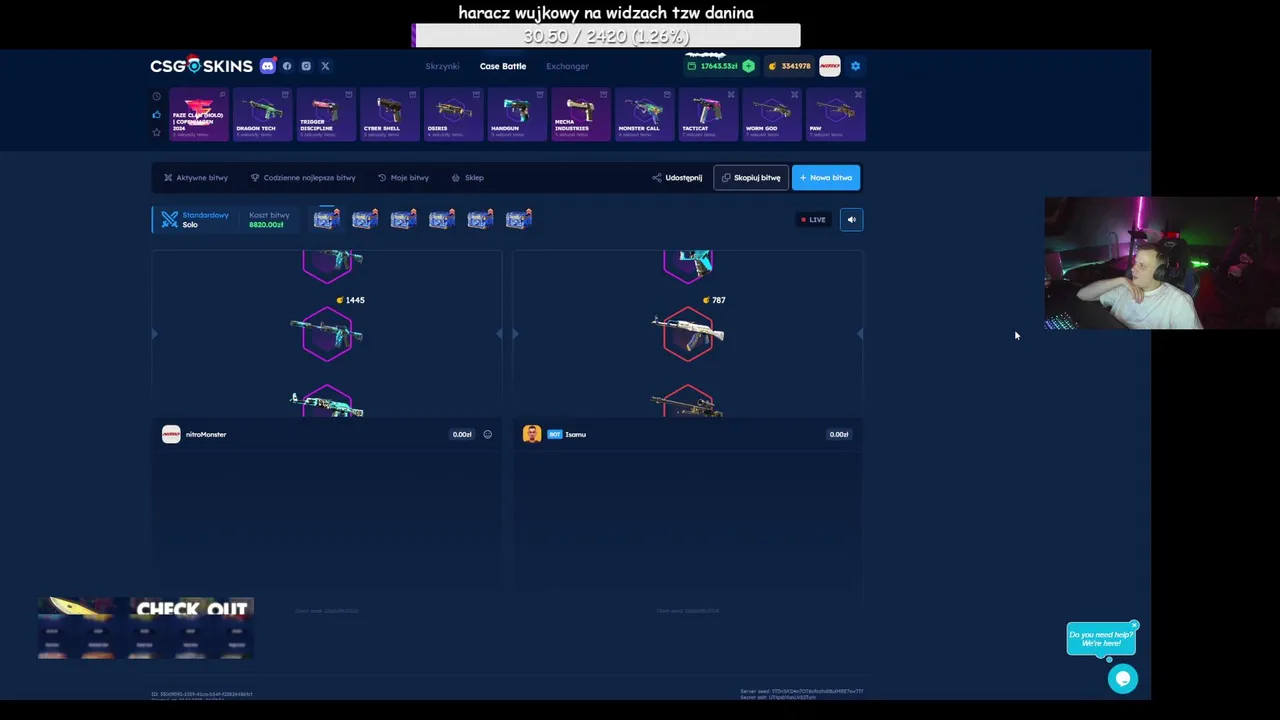1280x720 pixels.
Task: Open the settings gear icon in header
Action: coord(855,66)
